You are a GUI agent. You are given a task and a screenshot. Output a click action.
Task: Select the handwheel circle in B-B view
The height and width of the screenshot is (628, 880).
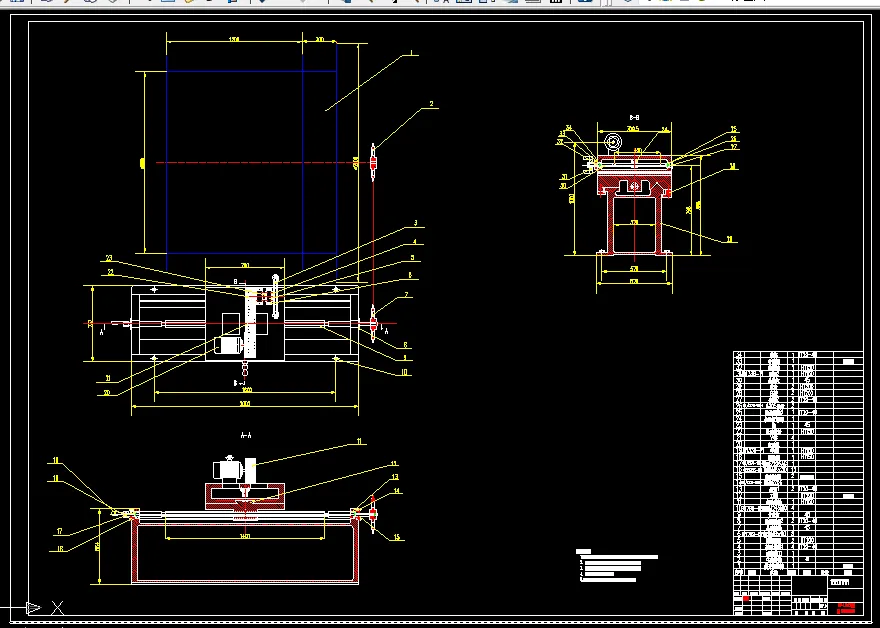613,141
